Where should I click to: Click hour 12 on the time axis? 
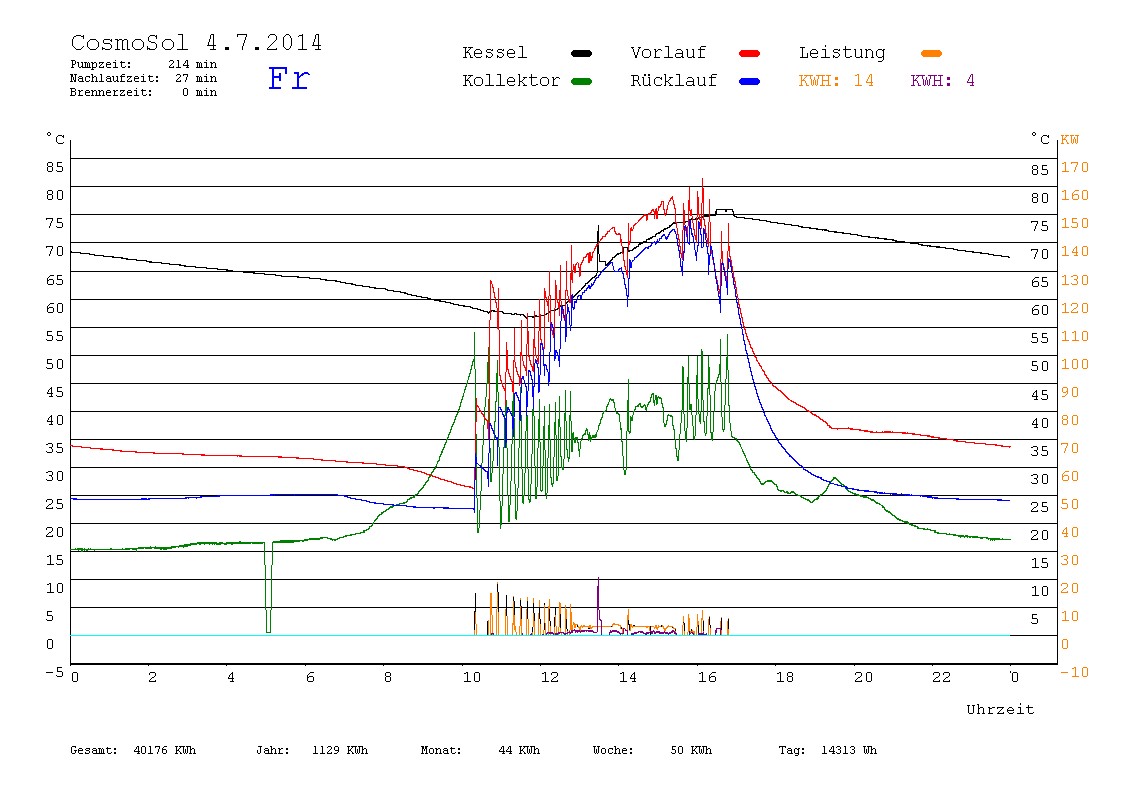(550, 677)
